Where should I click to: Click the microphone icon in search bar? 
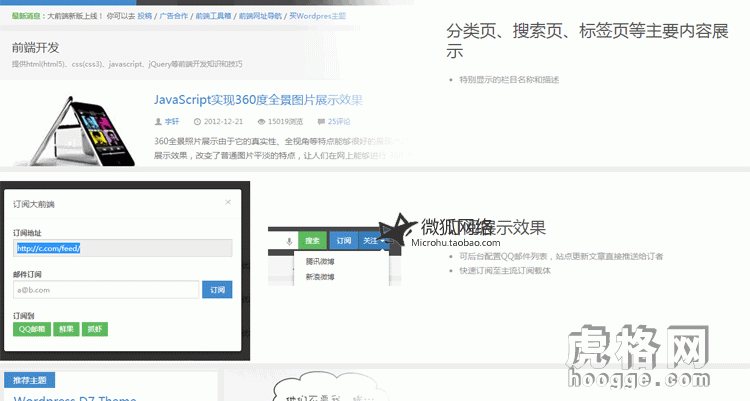click(289, 241)
